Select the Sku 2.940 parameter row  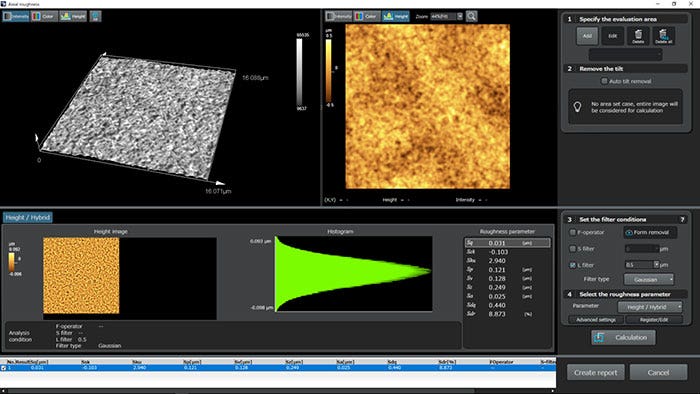507,261
